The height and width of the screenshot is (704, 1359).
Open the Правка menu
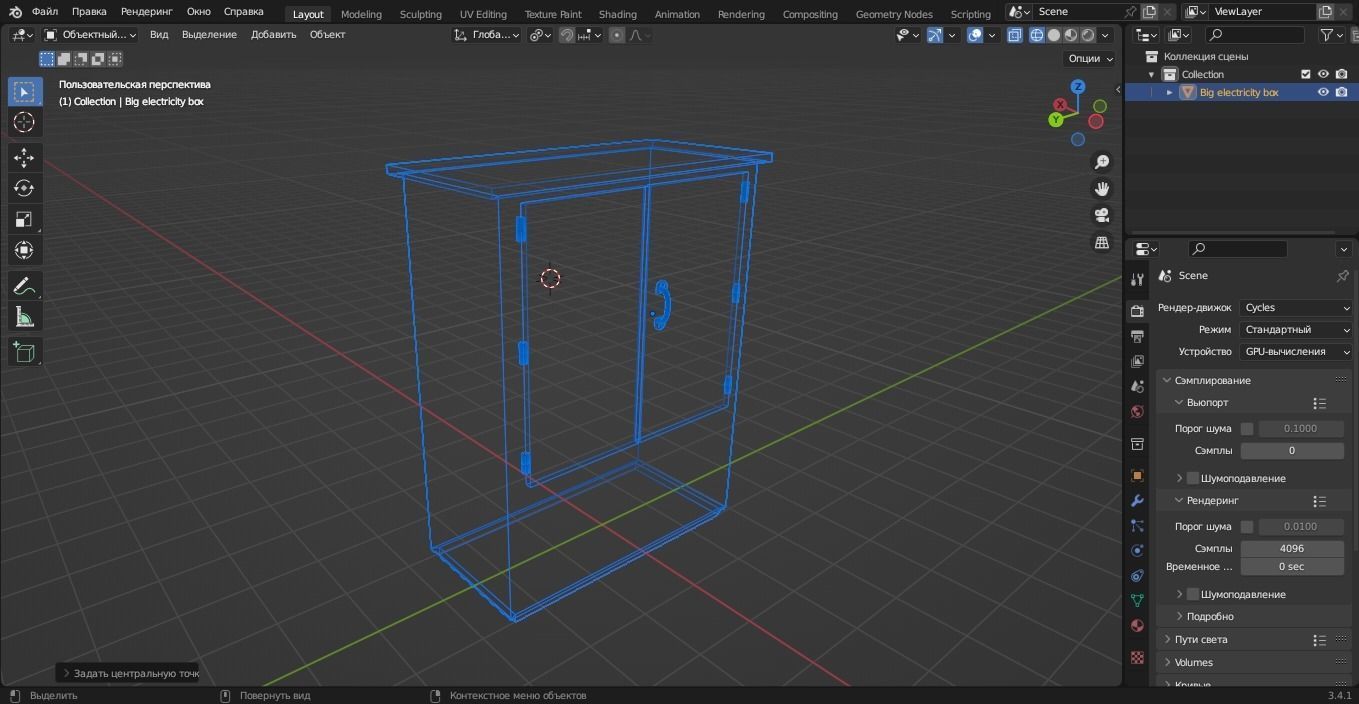point(89,12)
